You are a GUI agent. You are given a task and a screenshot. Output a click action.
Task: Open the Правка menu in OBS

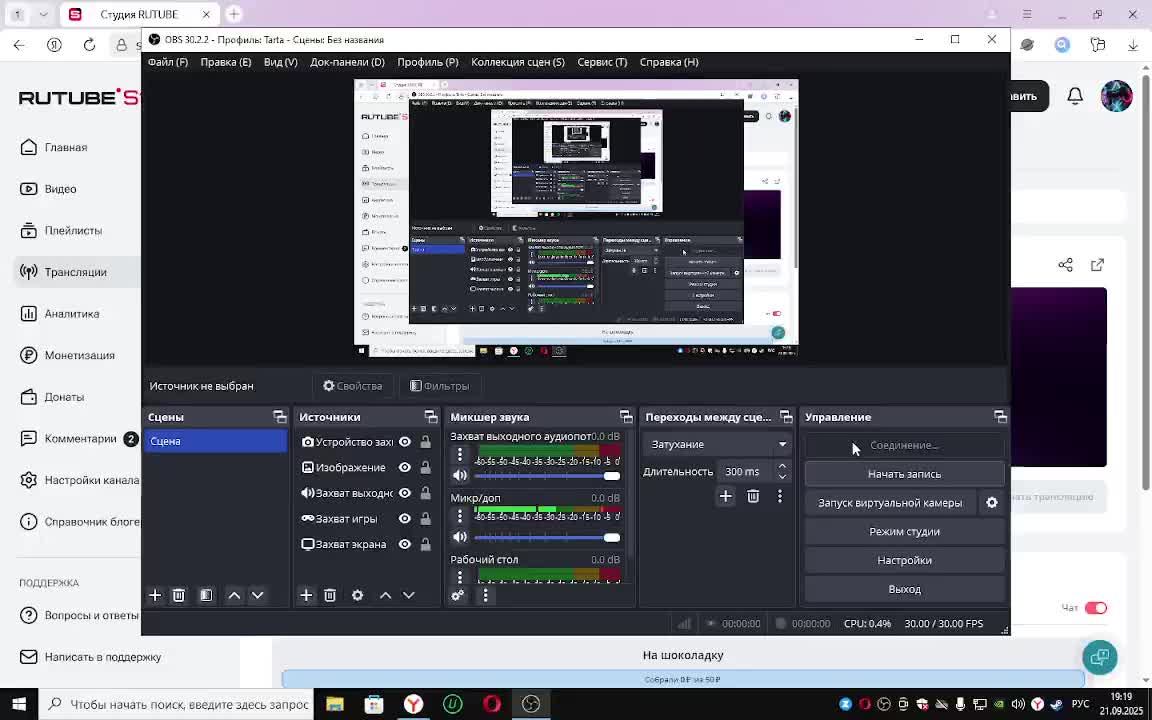226,62
